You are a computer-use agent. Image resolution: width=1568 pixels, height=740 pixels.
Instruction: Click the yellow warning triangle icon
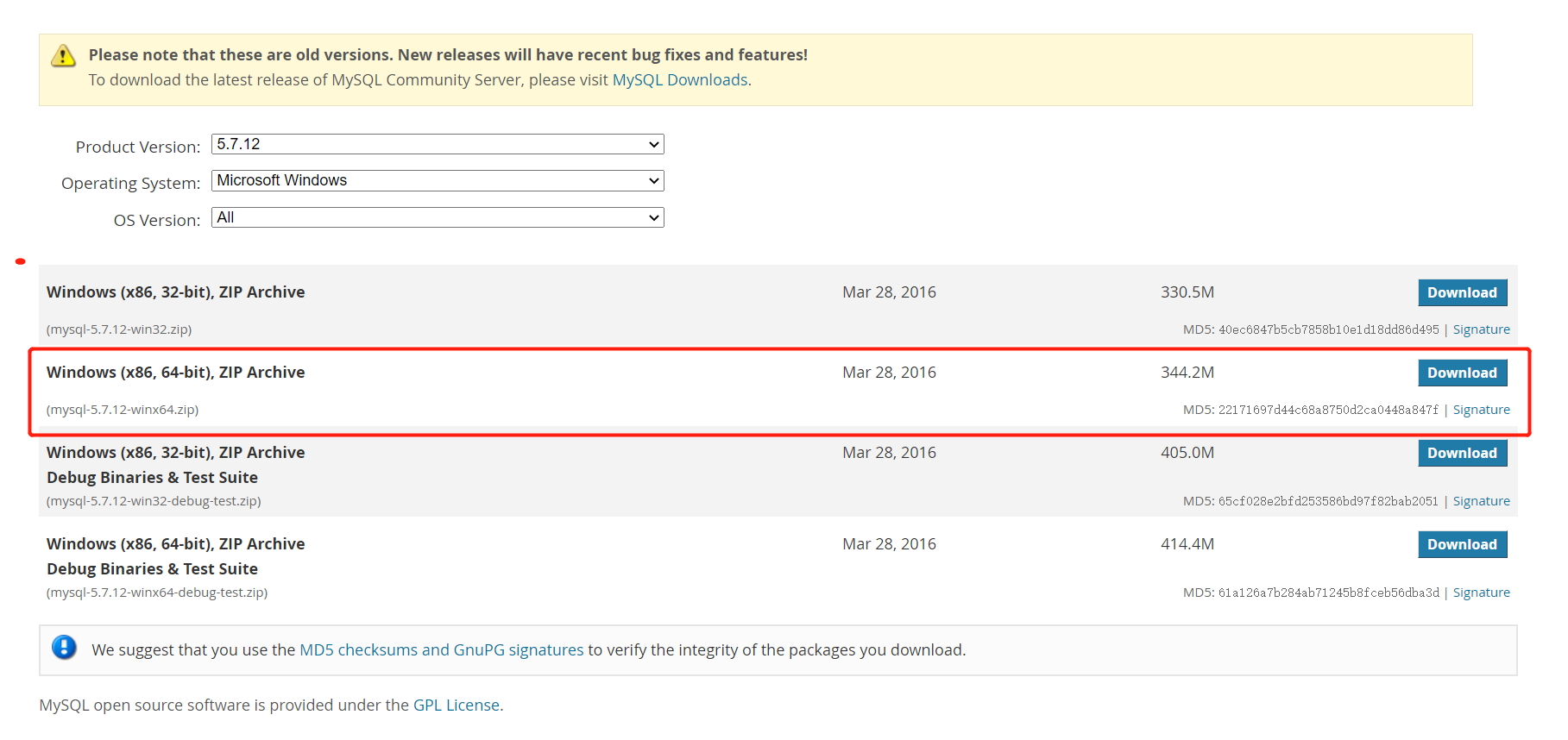[63, 56]
